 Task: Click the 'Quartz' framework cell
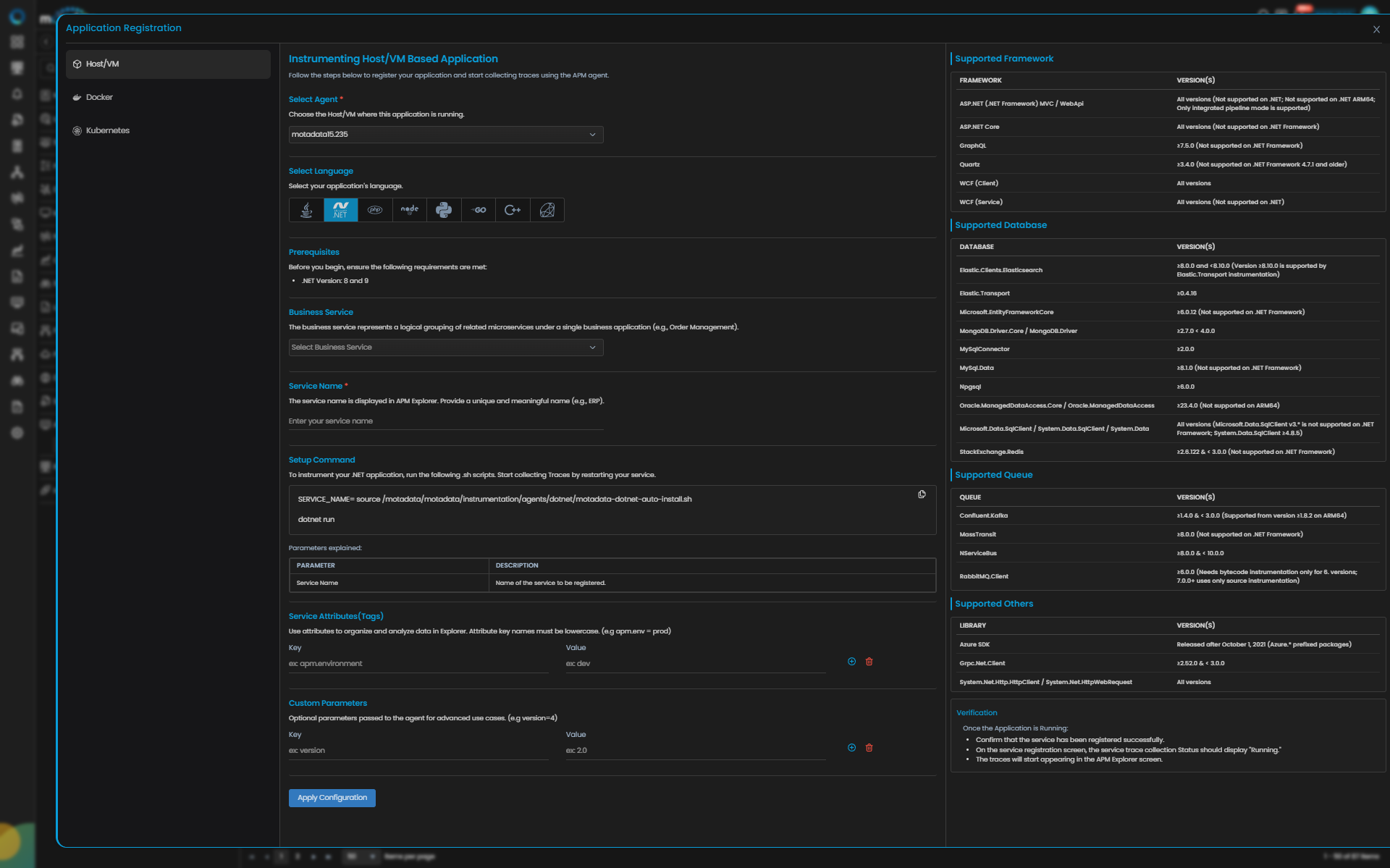coord(969,164)
